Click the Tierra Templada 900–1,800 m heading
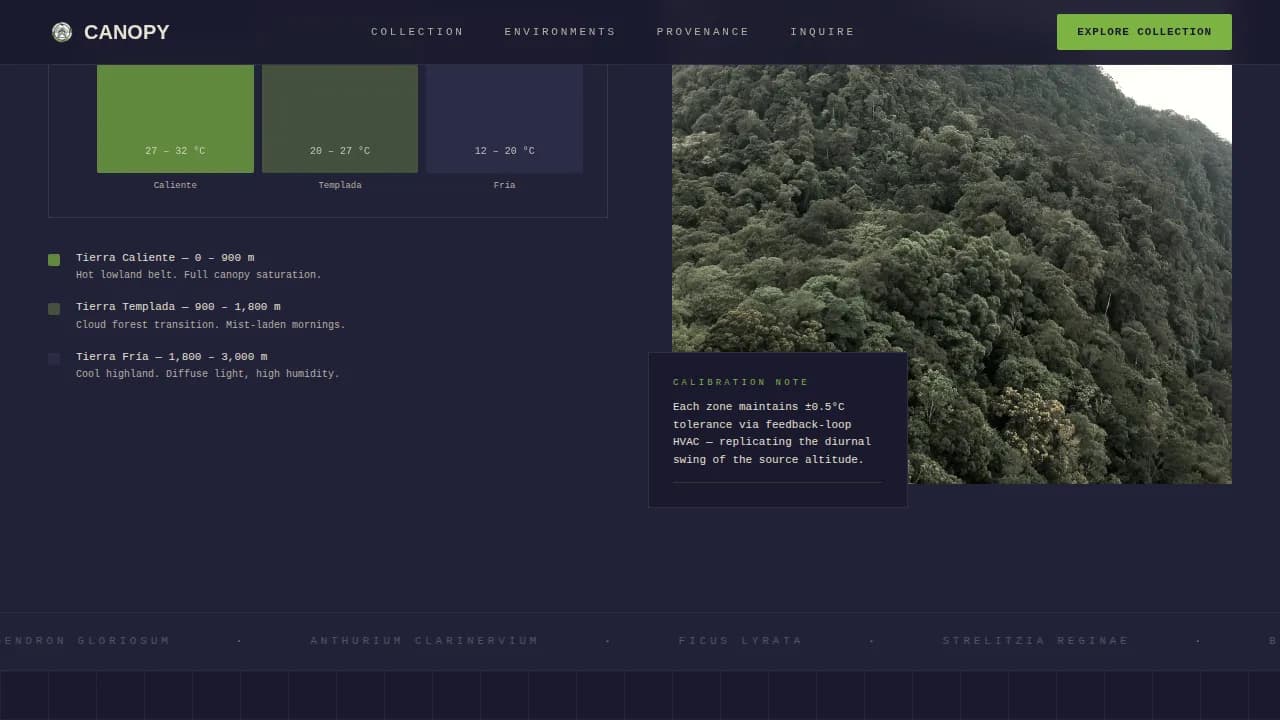 click(178, 307)
